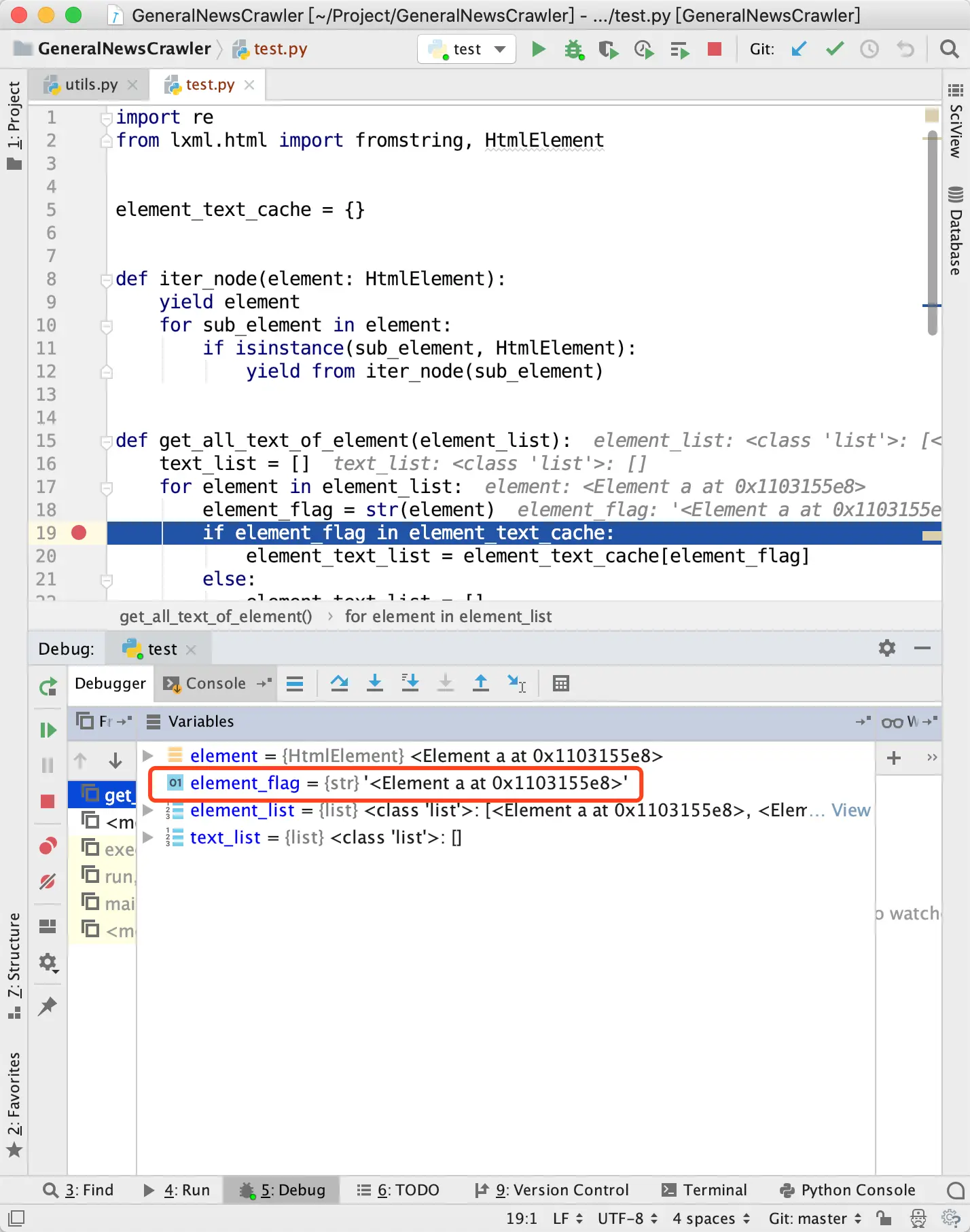View all breakpoints
Image resolution: width=970 pixels, height=1232 pixels.
(x=48, y=846)
